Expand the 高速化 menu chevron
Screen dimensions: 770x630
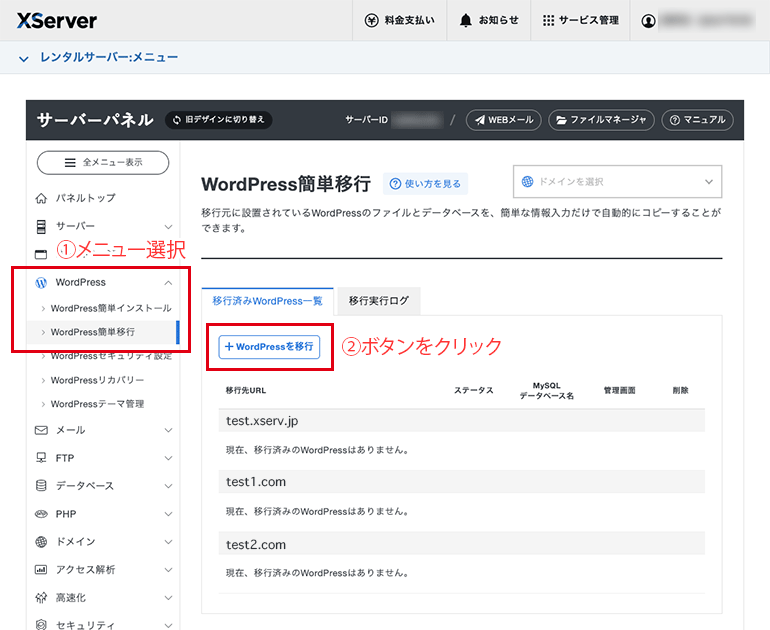click(x=168, y=598)
